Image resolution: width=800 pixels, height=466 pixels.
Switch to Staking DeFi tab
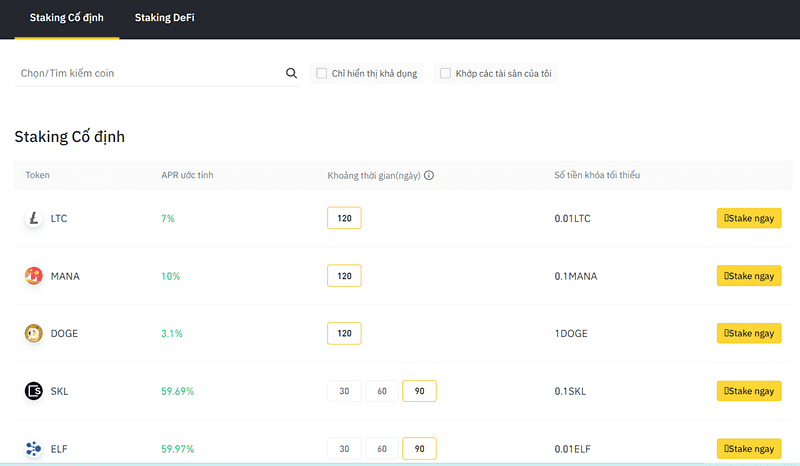164,18
